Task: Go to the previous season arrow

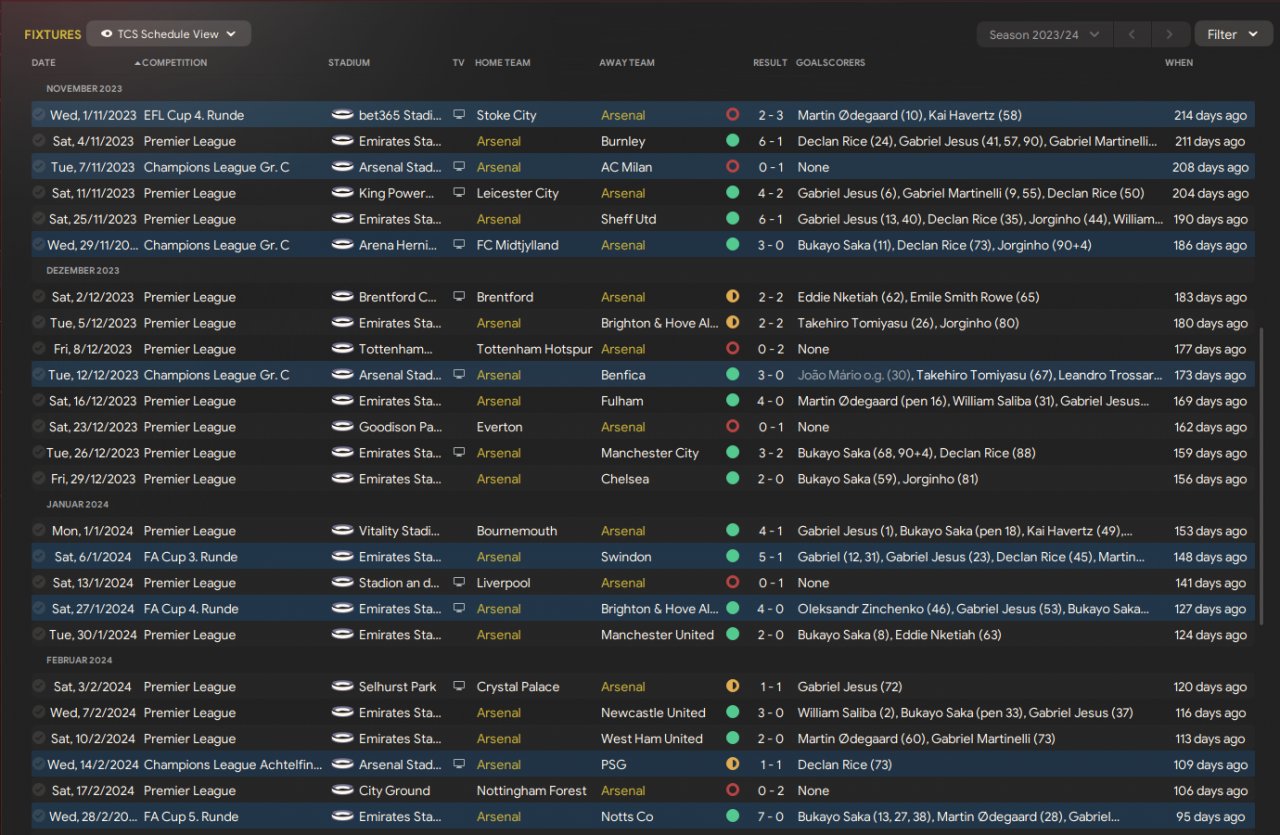Action: [x=1131, y=34]
